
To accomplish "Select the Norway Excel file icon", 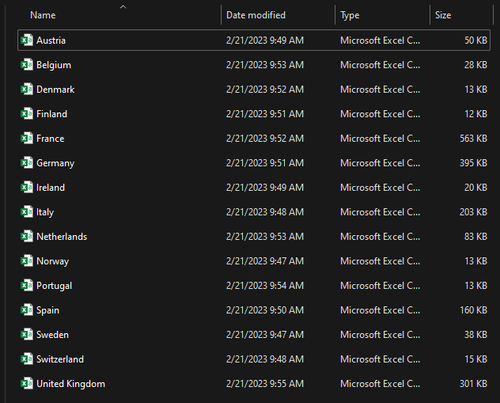I will pos(27,261).
